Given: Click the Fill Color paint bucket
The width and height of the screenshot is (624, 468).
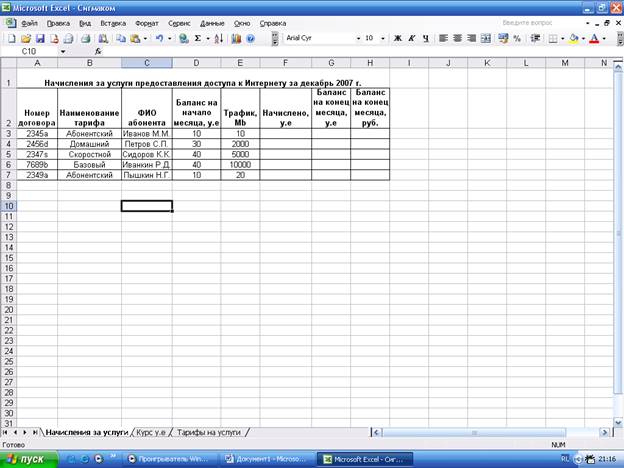Looking at the screenshot, I should tap(573, 38).
